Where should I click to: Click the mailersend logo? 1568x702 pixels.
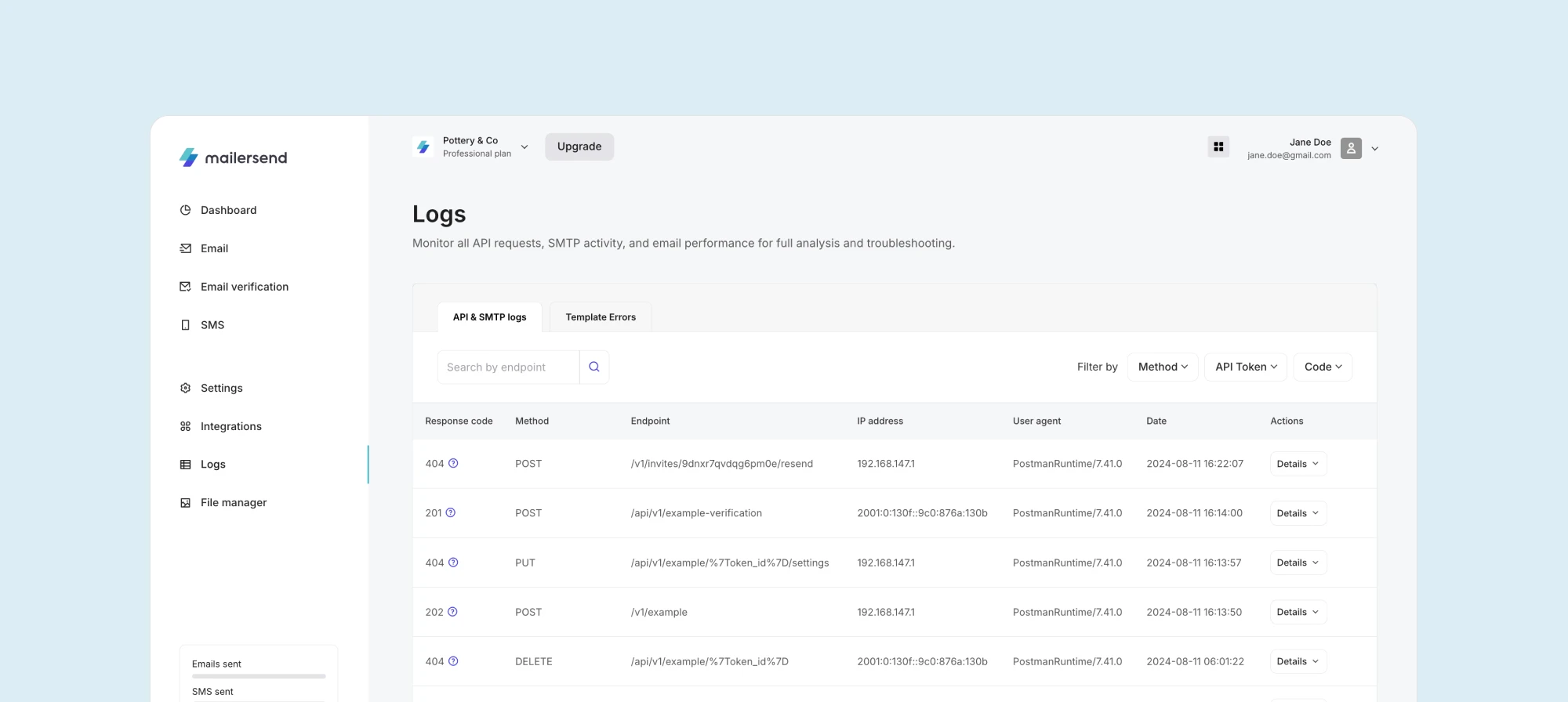[233, 157]
